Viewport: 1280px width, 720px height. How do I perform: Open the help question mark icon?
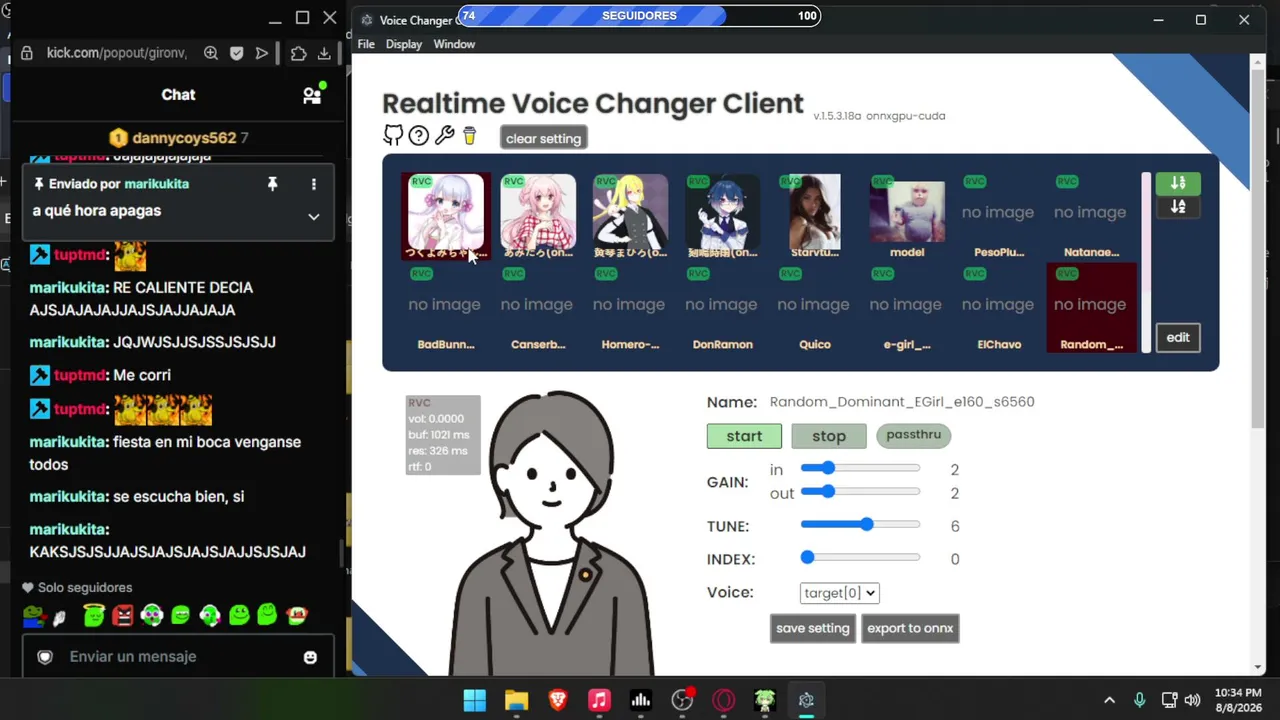point(419,136)
